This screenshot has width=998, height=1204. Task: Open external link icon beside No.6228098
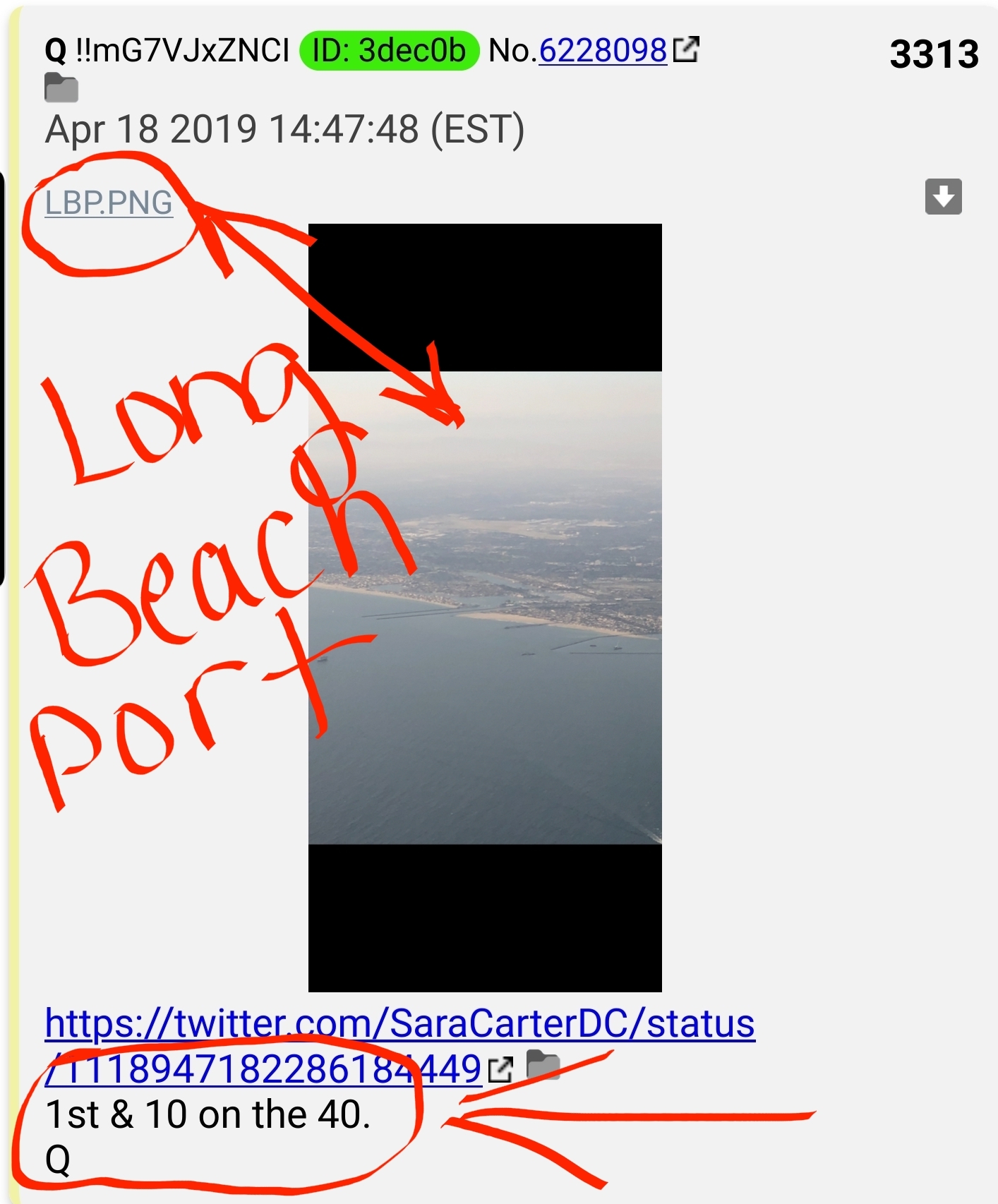click(x=686, y=49)
